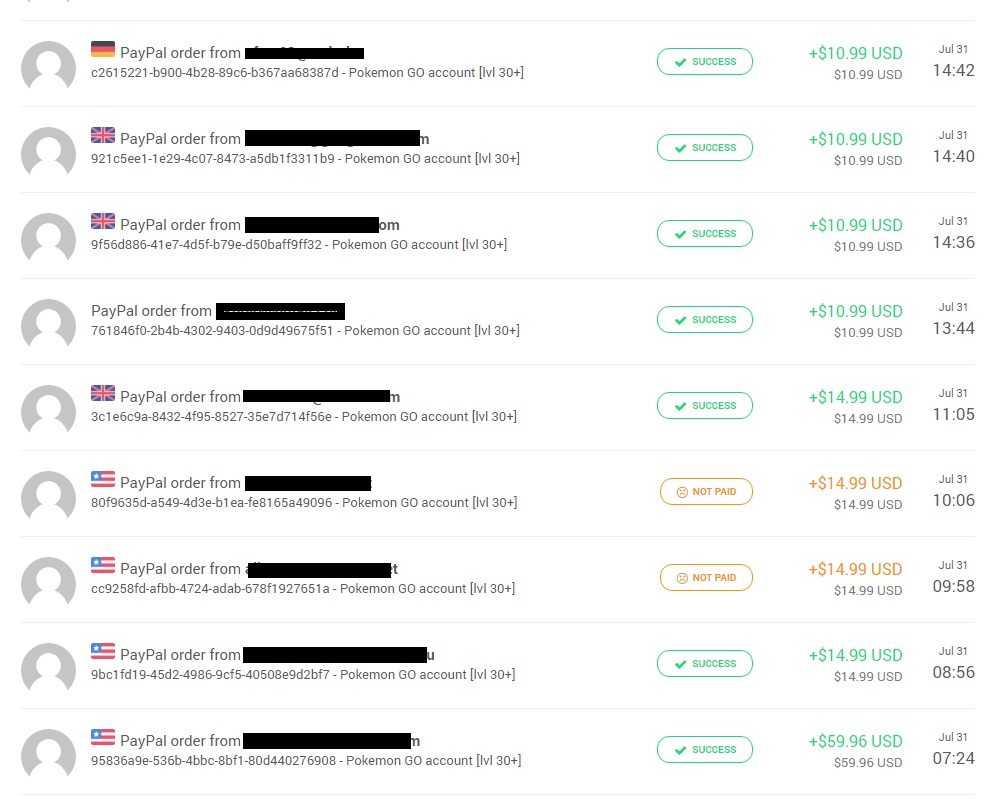Screen dimensions: 990x799
Task: Click the German flag icon on 14:42 order
Action: pyautogui.click(x=103, y=49)
